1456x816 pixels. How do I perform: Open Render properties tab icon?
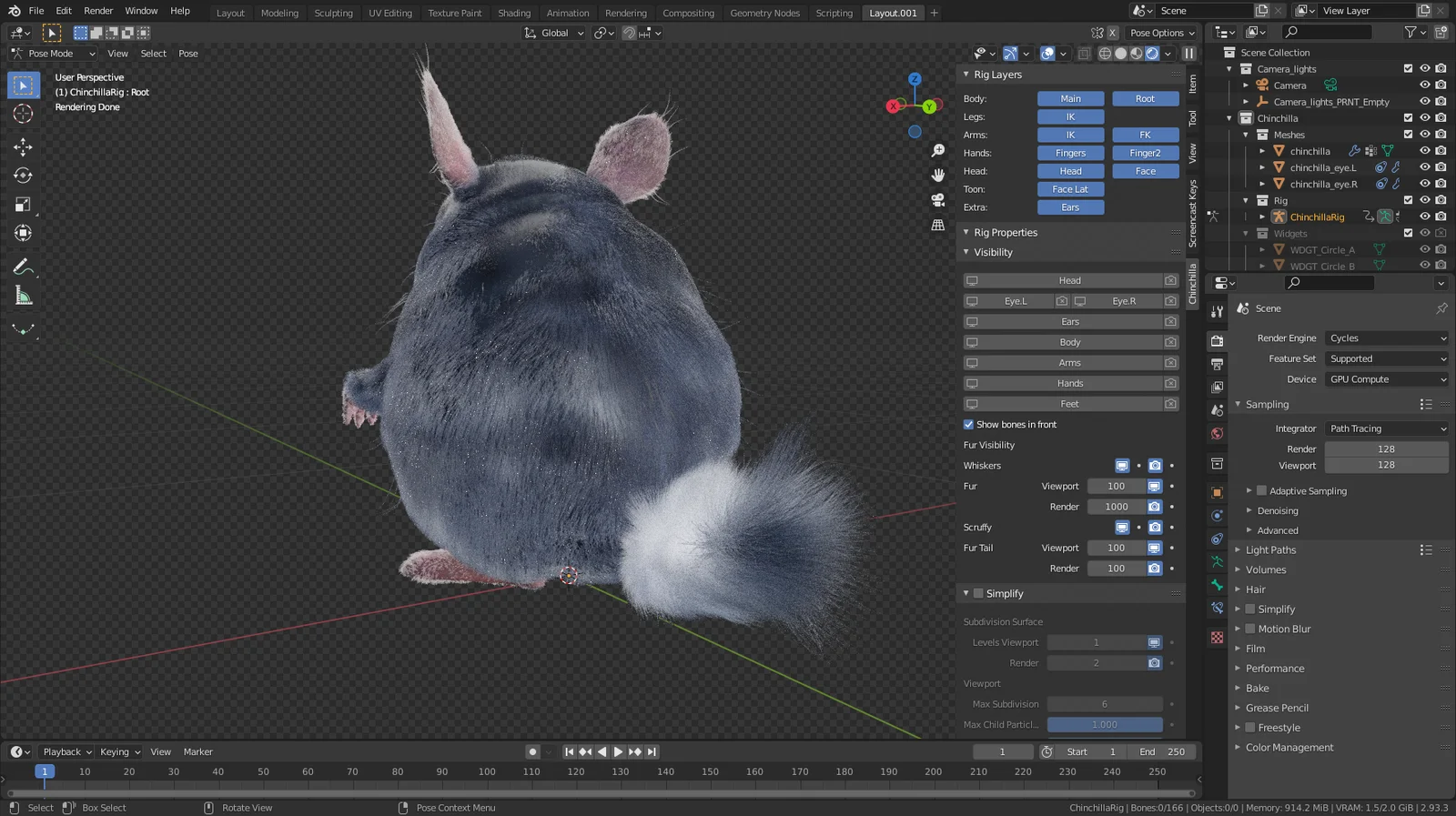point(1217,341)
